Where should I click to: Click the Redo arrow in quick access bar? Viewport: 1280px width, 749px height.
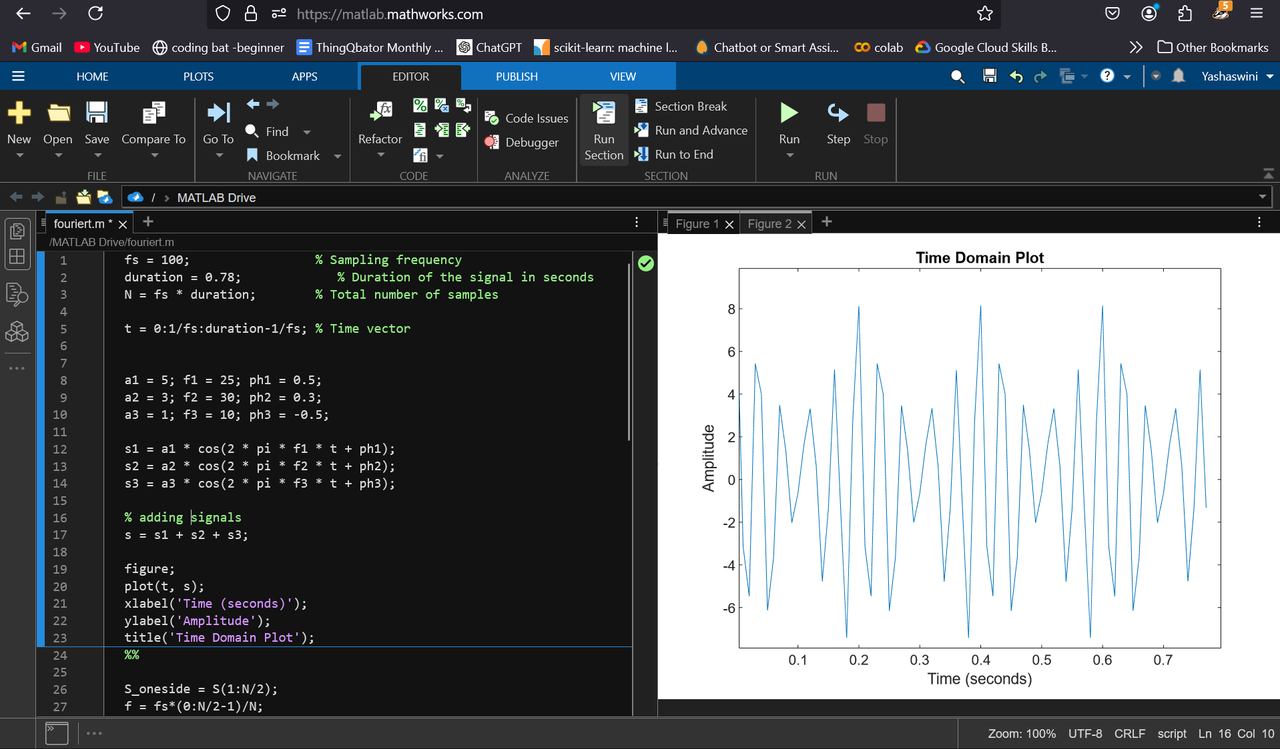point(1041,76)
